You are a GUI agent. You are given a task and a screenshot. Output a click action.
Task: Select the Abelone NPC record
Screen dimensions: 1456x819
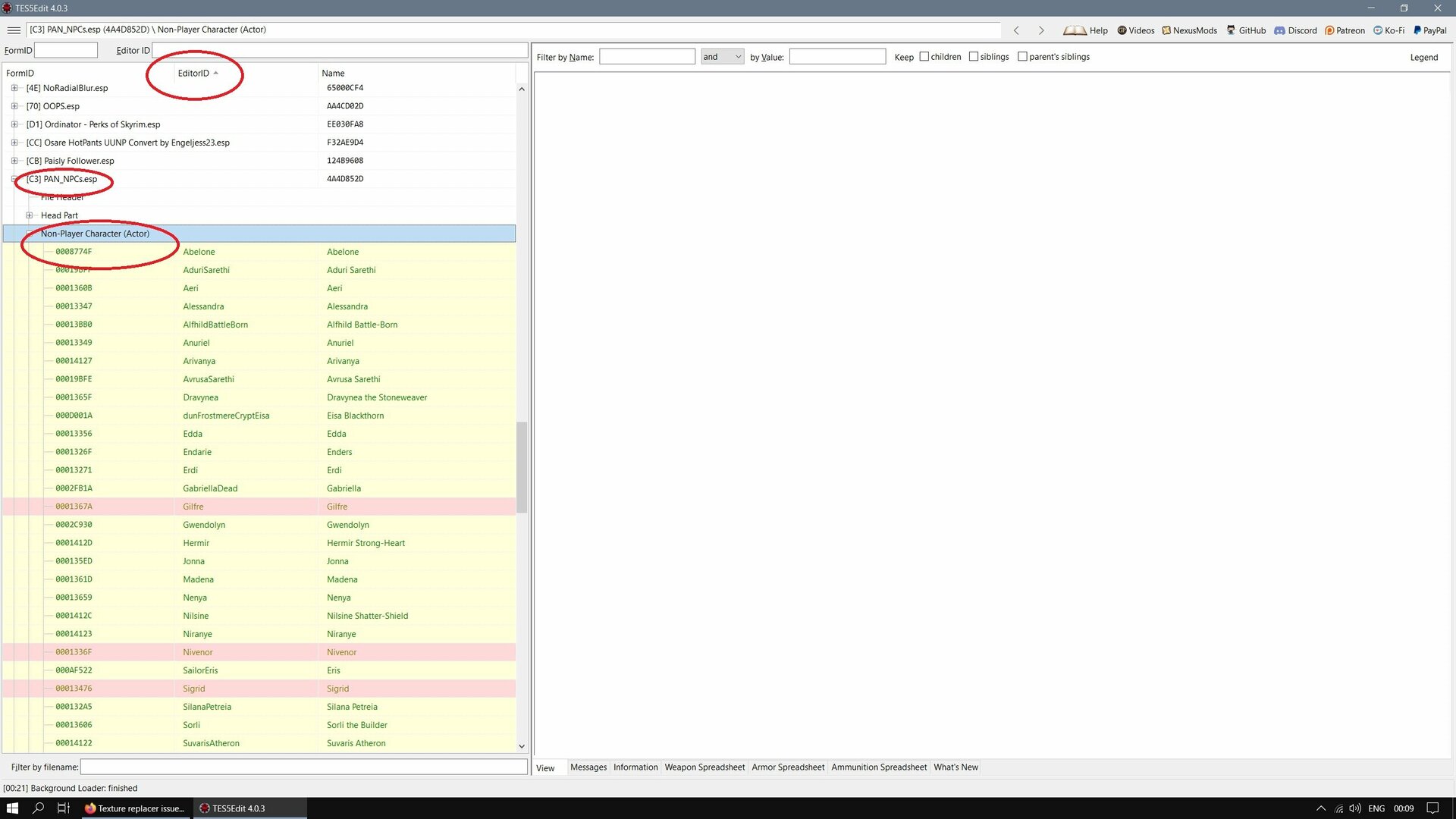[259, 252]
